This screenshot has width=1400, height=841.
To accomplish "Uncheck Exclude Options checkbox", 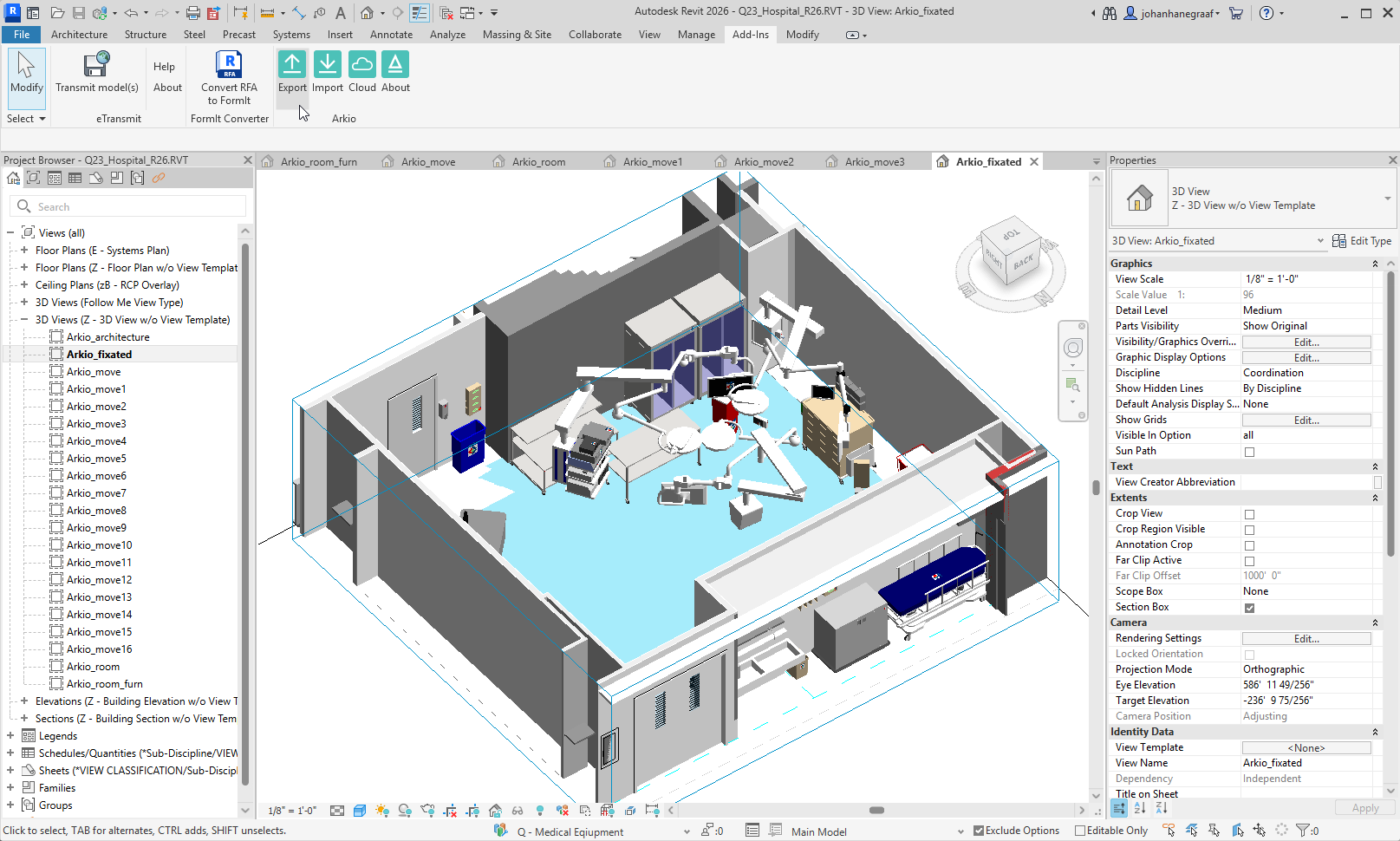I will 979,831.
